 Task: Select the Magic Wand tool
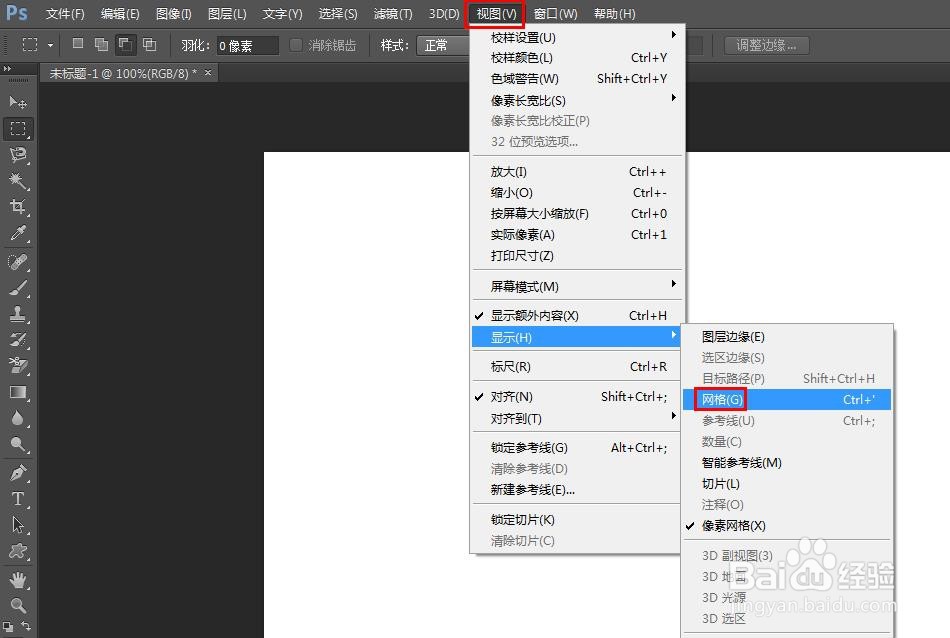18,181
